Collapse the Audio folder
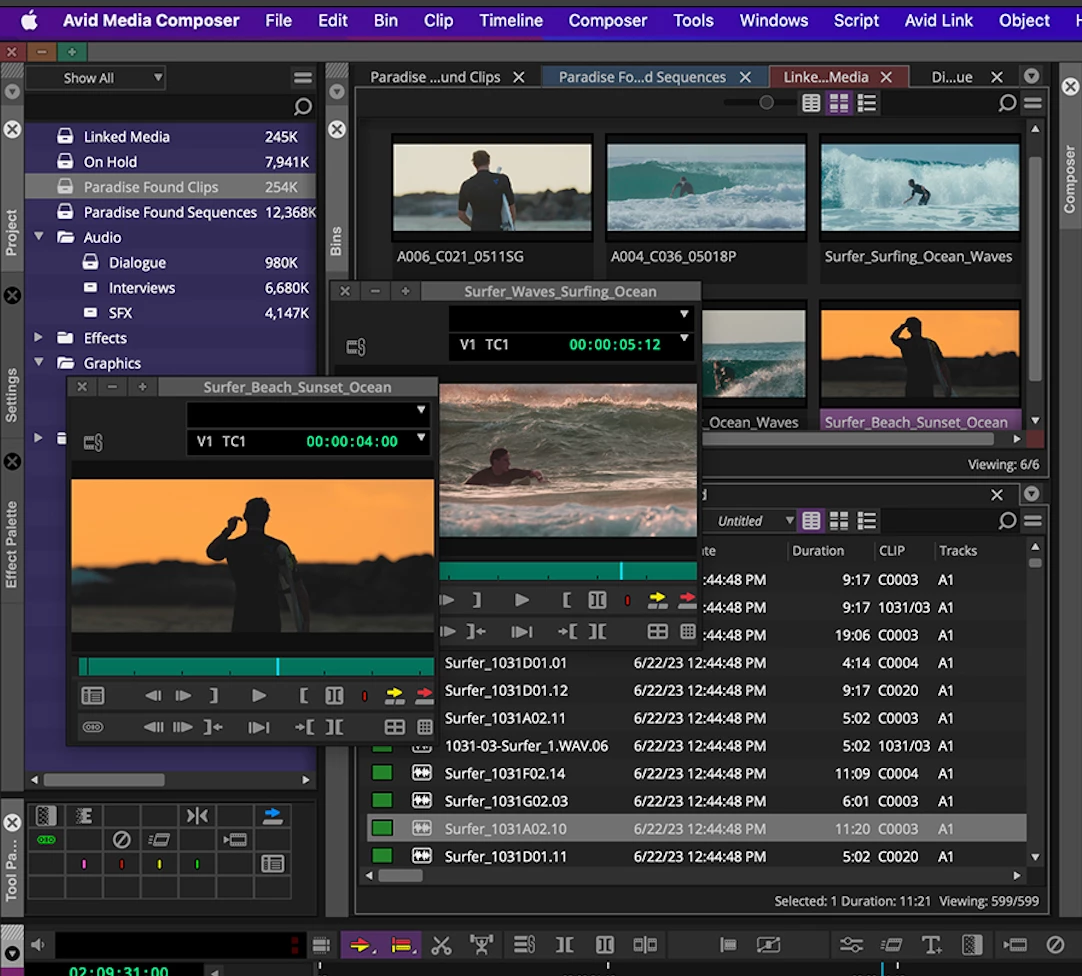 39,237
